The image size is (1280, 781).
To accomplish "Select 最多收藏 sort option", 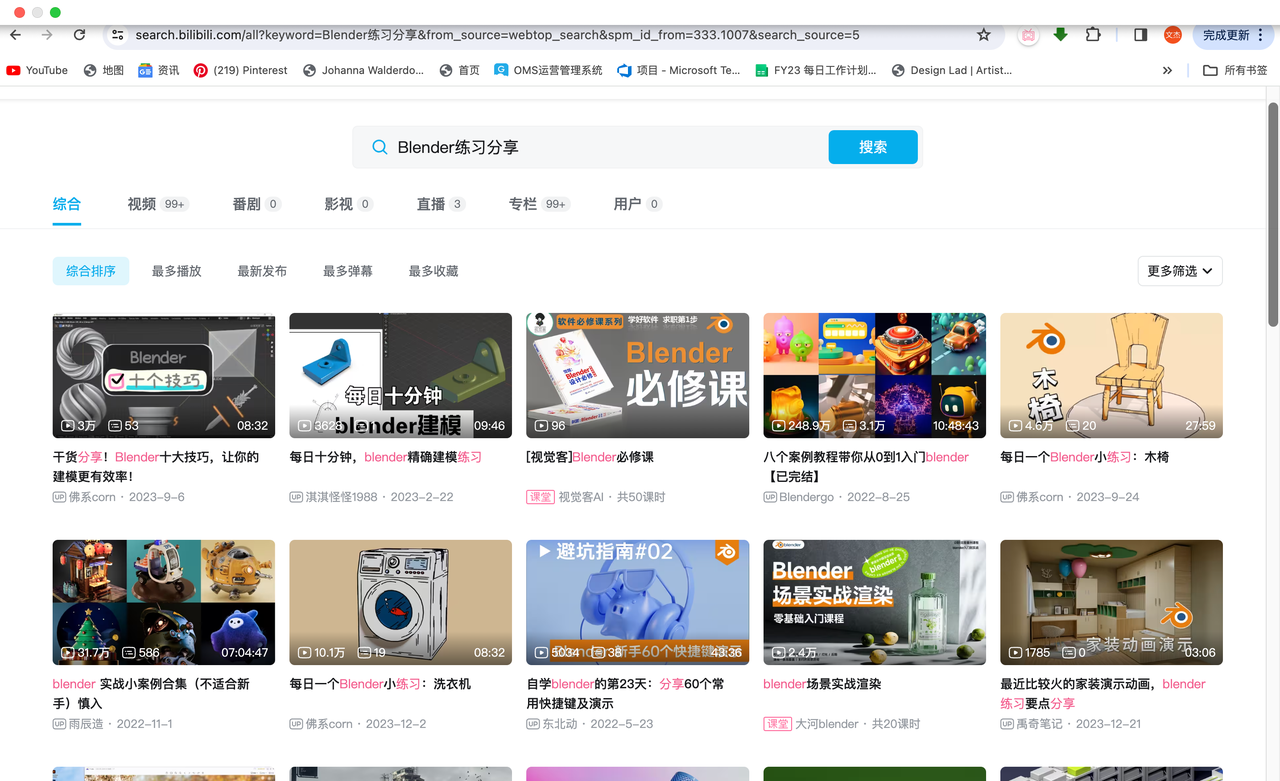I will click(x=434, y=271).
